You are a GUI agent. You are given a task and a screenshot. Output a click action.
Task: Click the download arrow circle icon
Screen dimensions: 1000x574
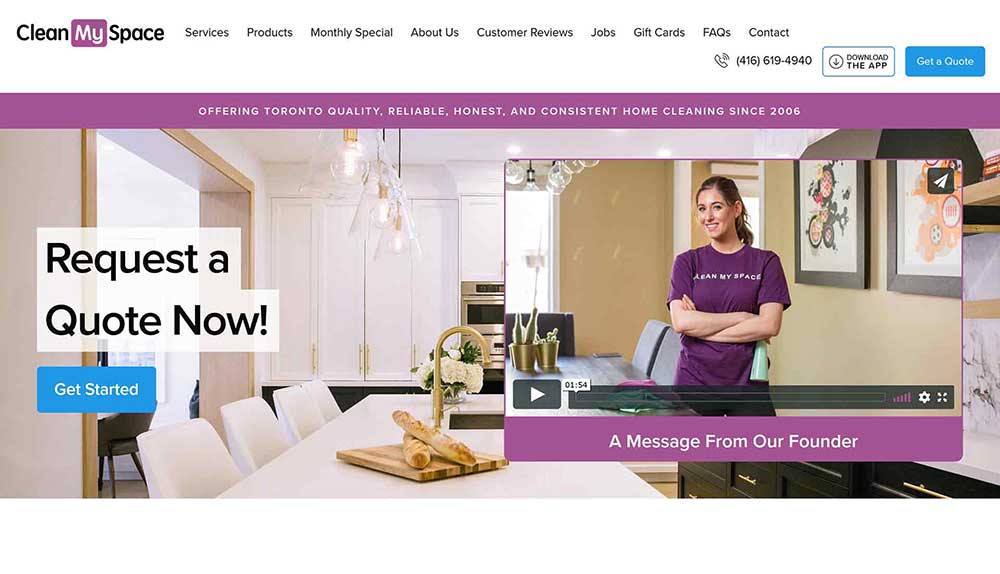tap(835, 61)
